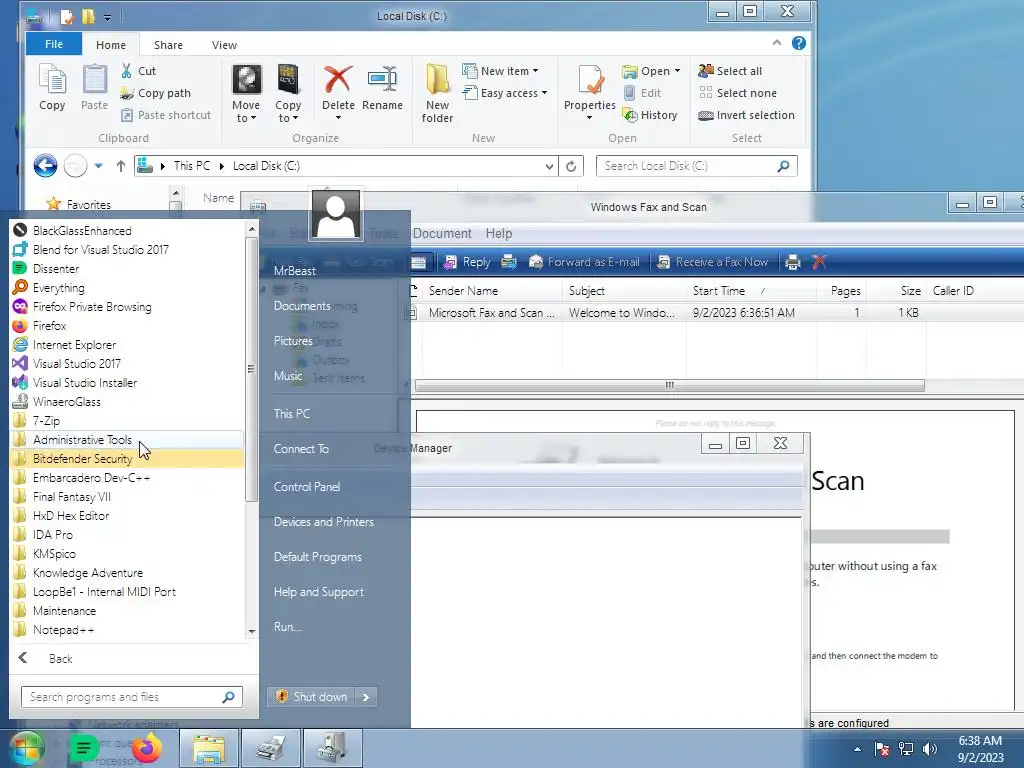
Task: Open Explorer help question mark icon
Action: coord(798,43)
